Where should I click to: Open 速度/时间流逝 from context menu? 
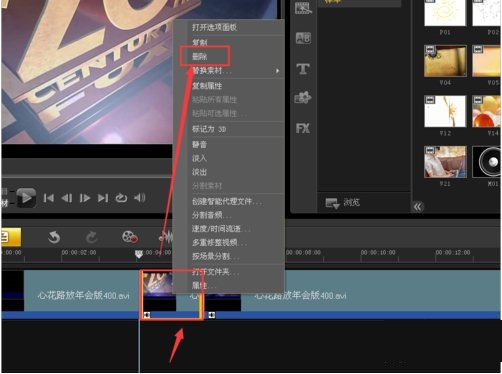tap(221, 229)
